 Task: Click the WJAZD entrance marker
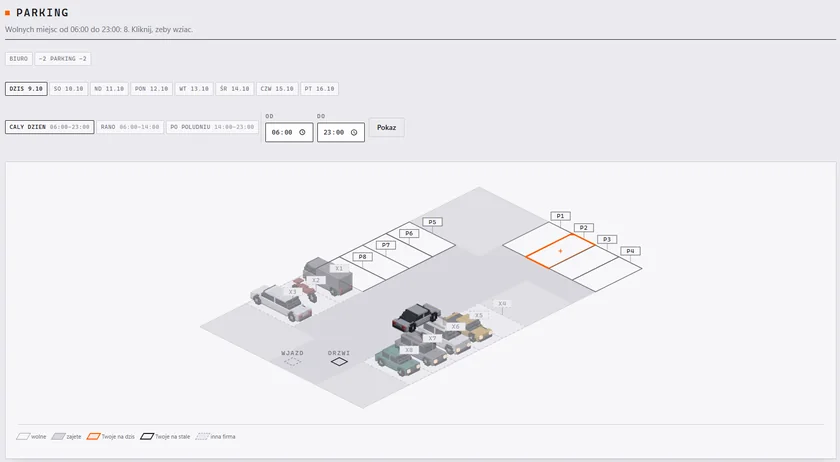[x=292, y=362]
